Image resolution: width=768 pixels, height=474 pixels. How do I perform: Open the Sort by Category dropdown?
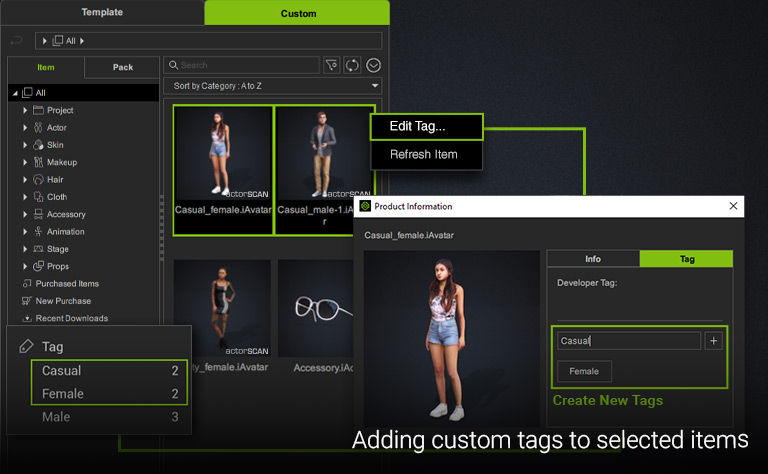272,86
